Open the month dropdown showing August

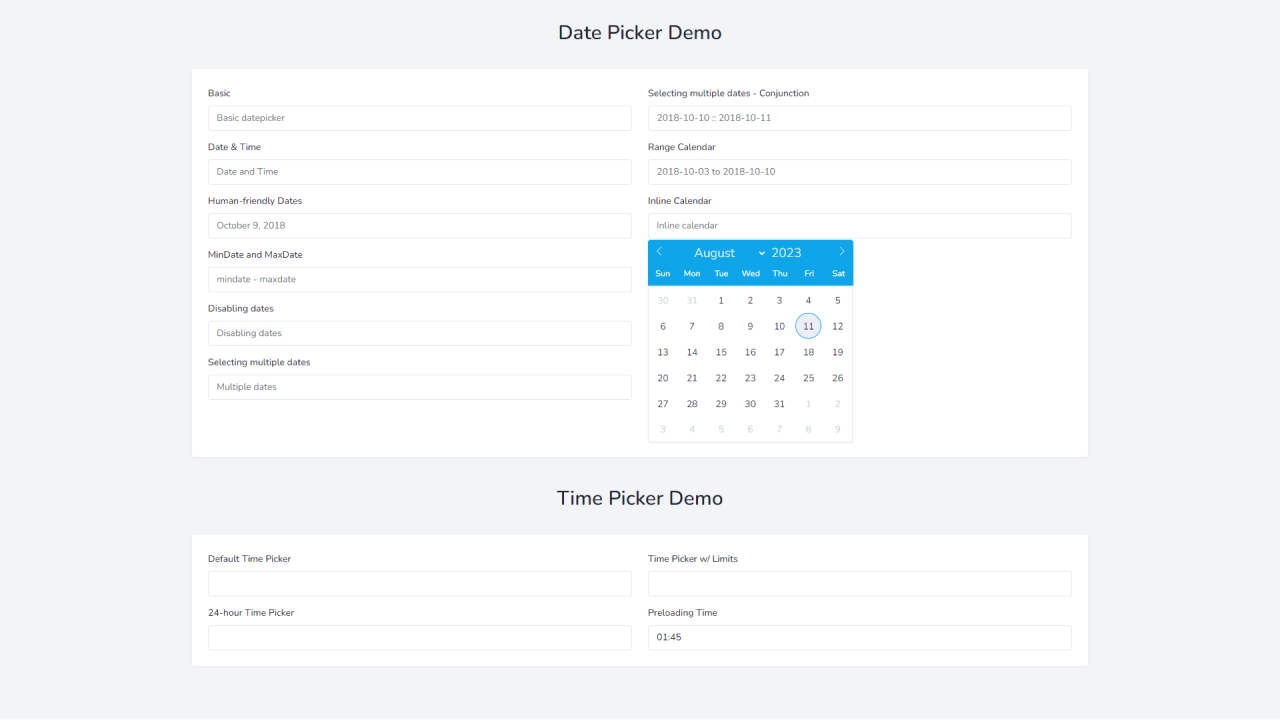715,252
